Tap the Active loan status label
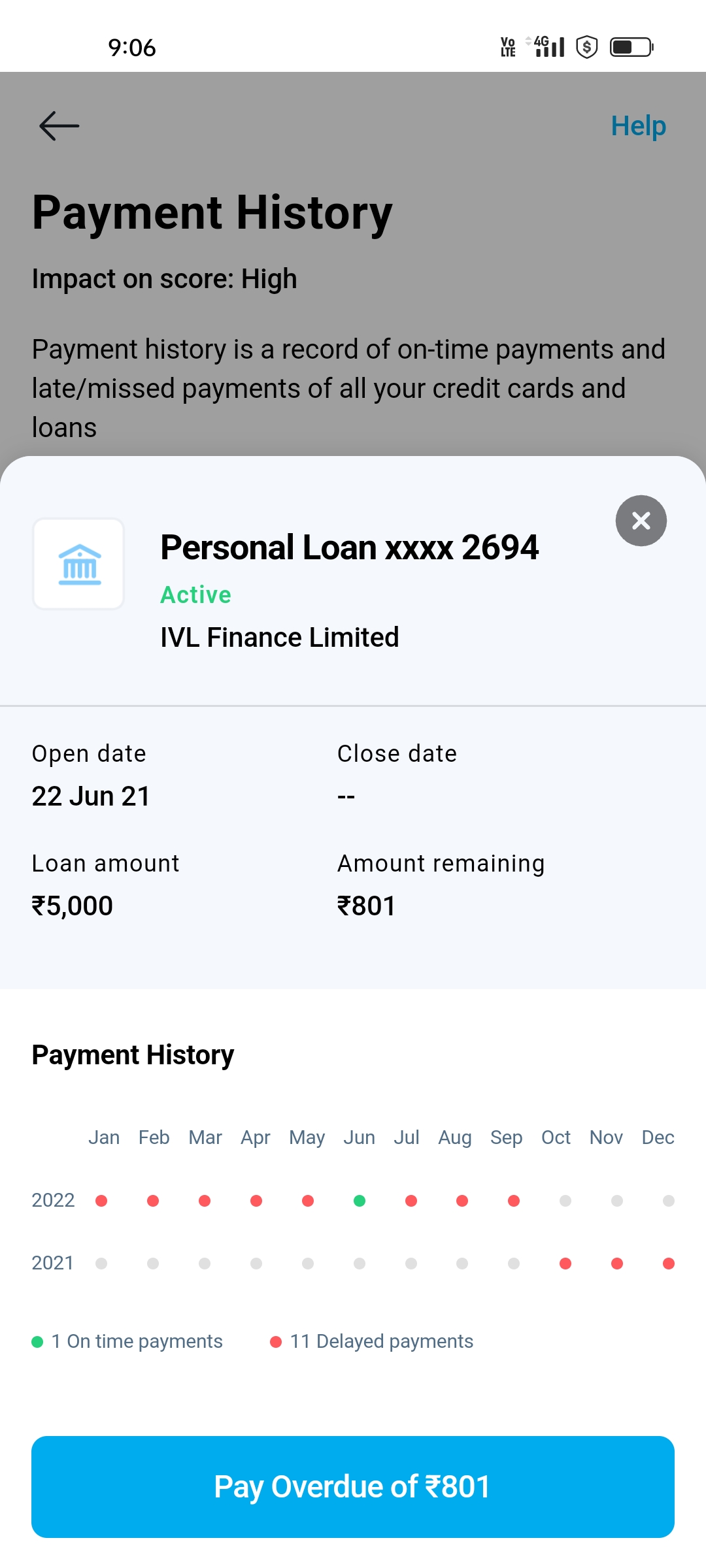Image resolution: width=706 pixels, height=1568 pixels. 195,595
